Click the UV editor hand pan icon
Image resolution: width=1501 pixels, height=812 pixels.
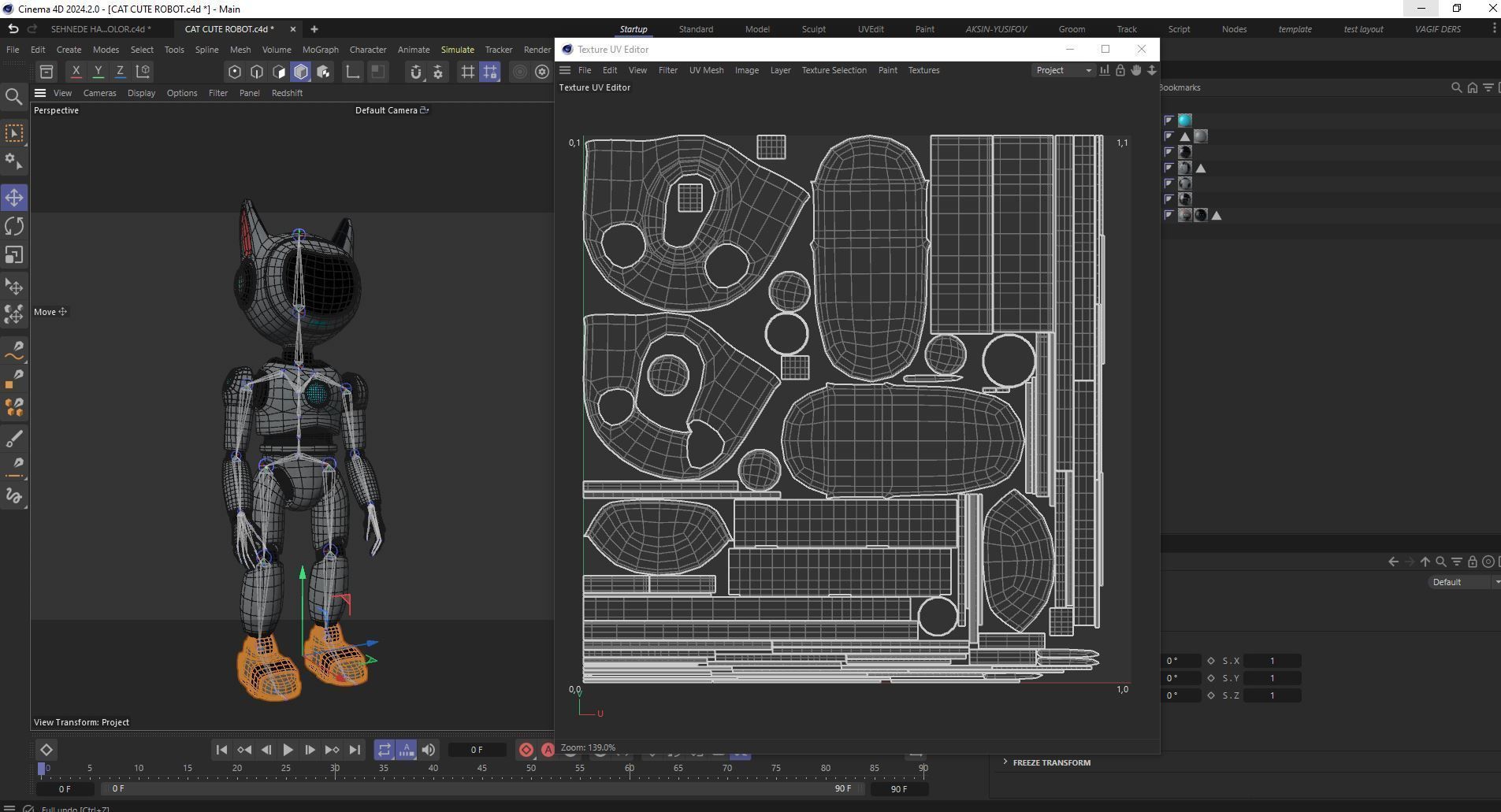1136,70
